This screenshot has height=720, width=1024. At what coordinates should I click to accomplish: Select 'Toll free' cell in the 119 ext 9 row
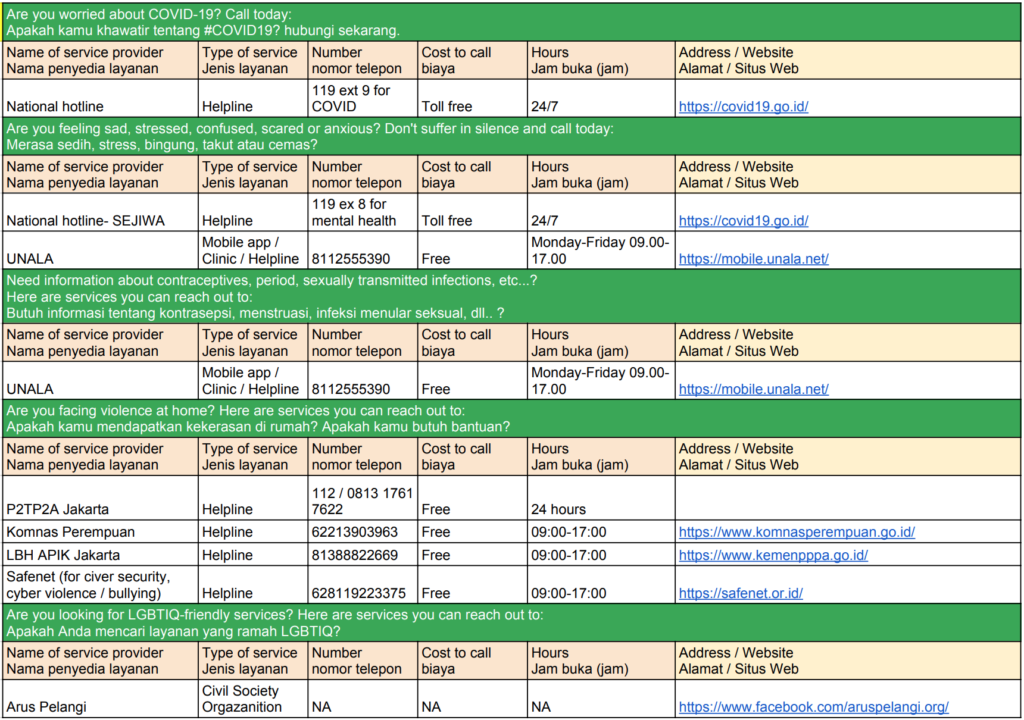click(472, 99)
